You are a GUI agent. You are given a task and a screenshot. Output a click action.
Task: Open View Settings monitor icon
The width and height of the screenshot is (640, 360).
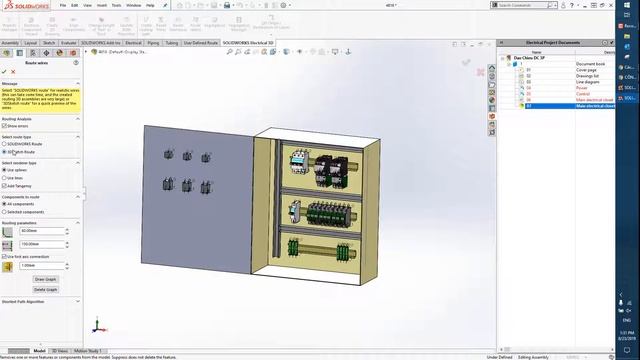335,52
